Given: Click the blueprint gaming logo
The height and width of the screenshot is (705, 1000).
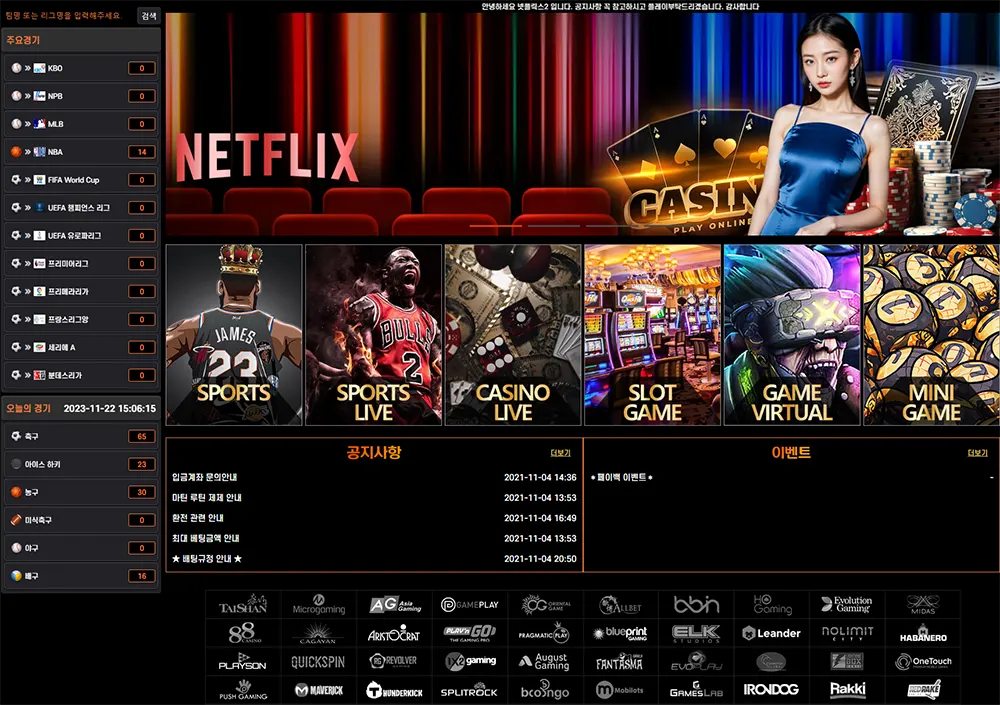Looking at the screenshot, I should pyautogui.click(x=620, y=634).
